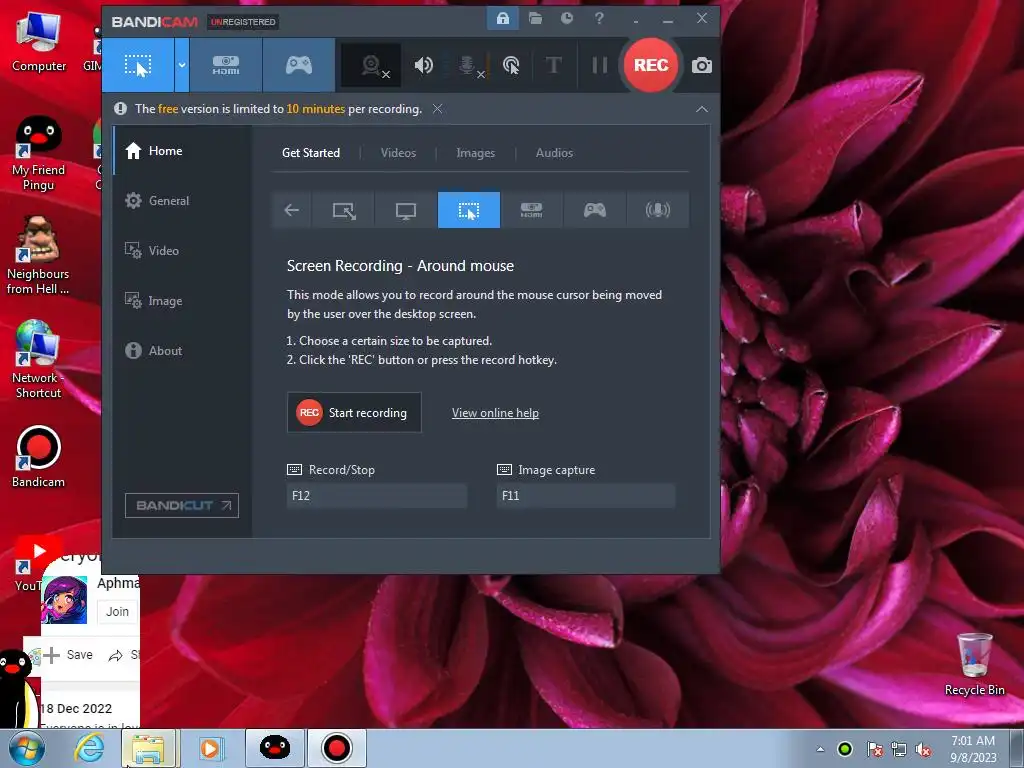1024x768 pixels.
Task: Select Neighbours from Hell desktop shortcut
Action: click(x=38, y=256)
